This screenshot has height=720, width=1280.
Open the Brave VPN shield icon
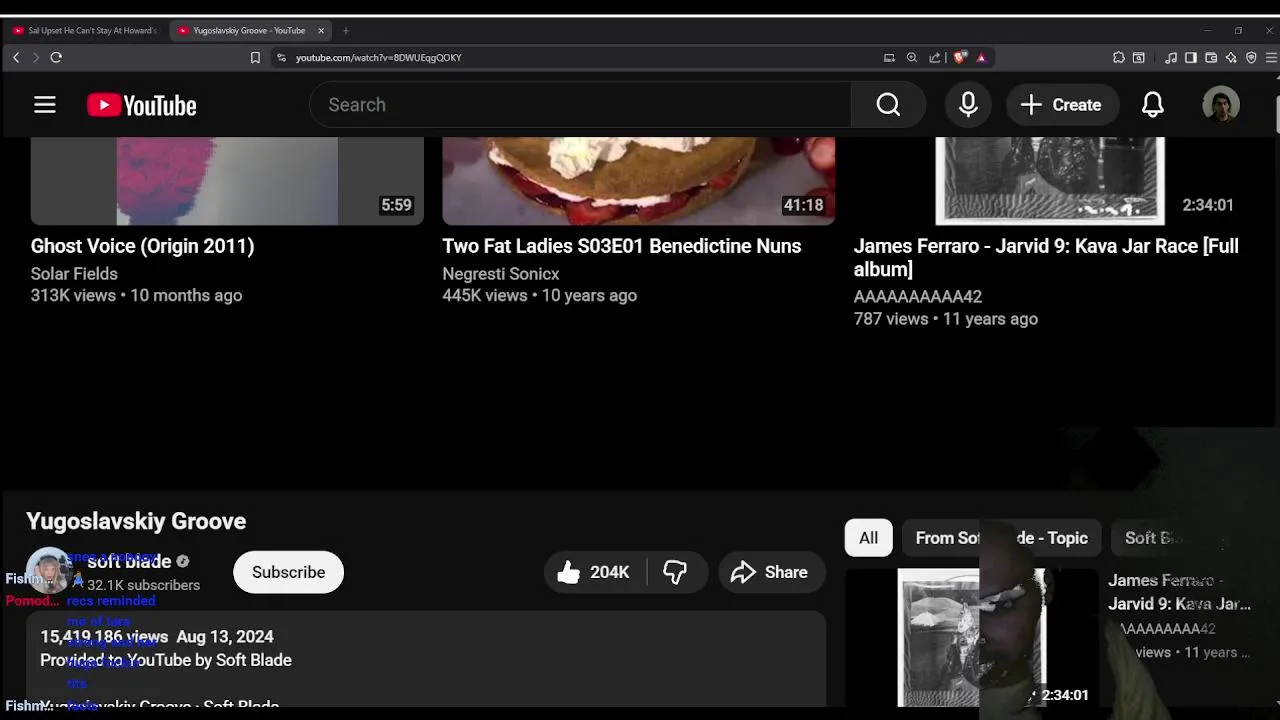(x=1251, y=58)
